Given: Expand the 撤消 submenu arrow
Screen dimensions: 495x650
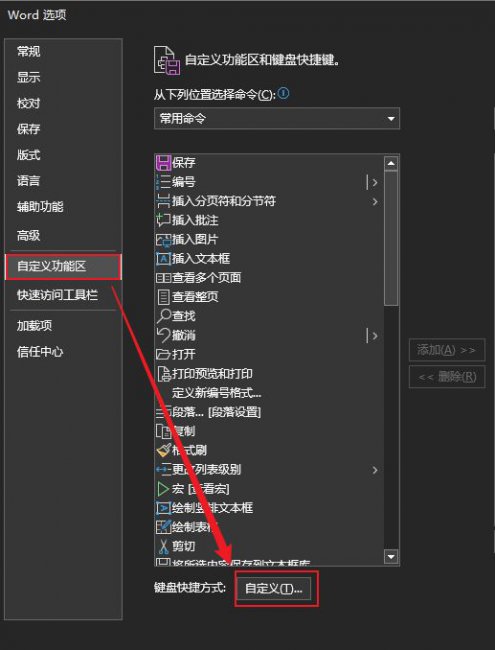Looking at the screenshot, I should [375, 335].
